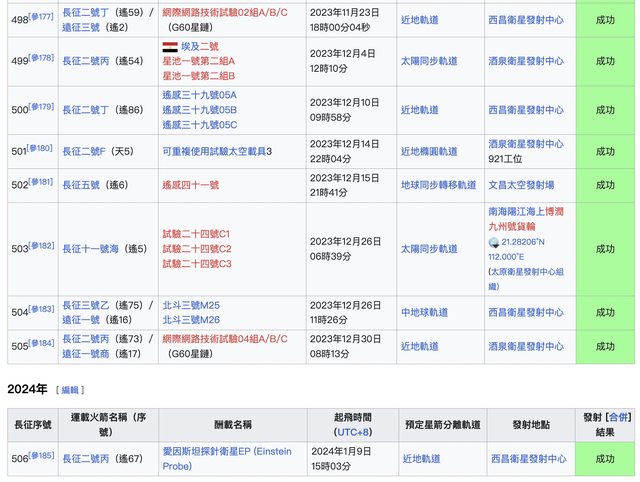Viewport: 640px width, 482px height.
Task: Open the 北斗三號M25 link
Action: click(191, 305)
